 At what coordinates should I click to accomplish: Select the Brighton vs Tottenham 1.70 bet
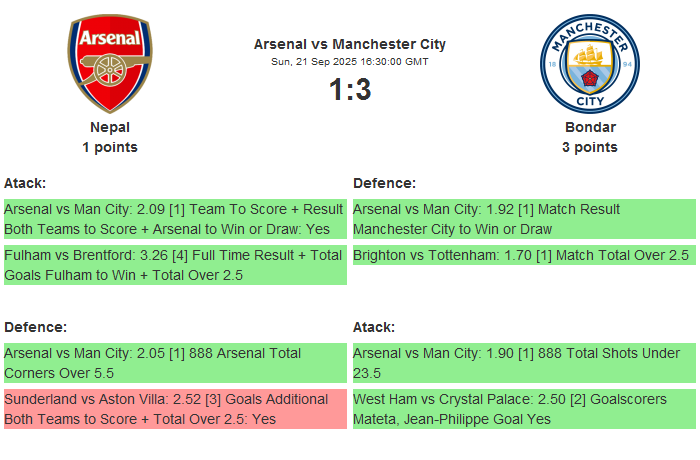coord(524,255)
